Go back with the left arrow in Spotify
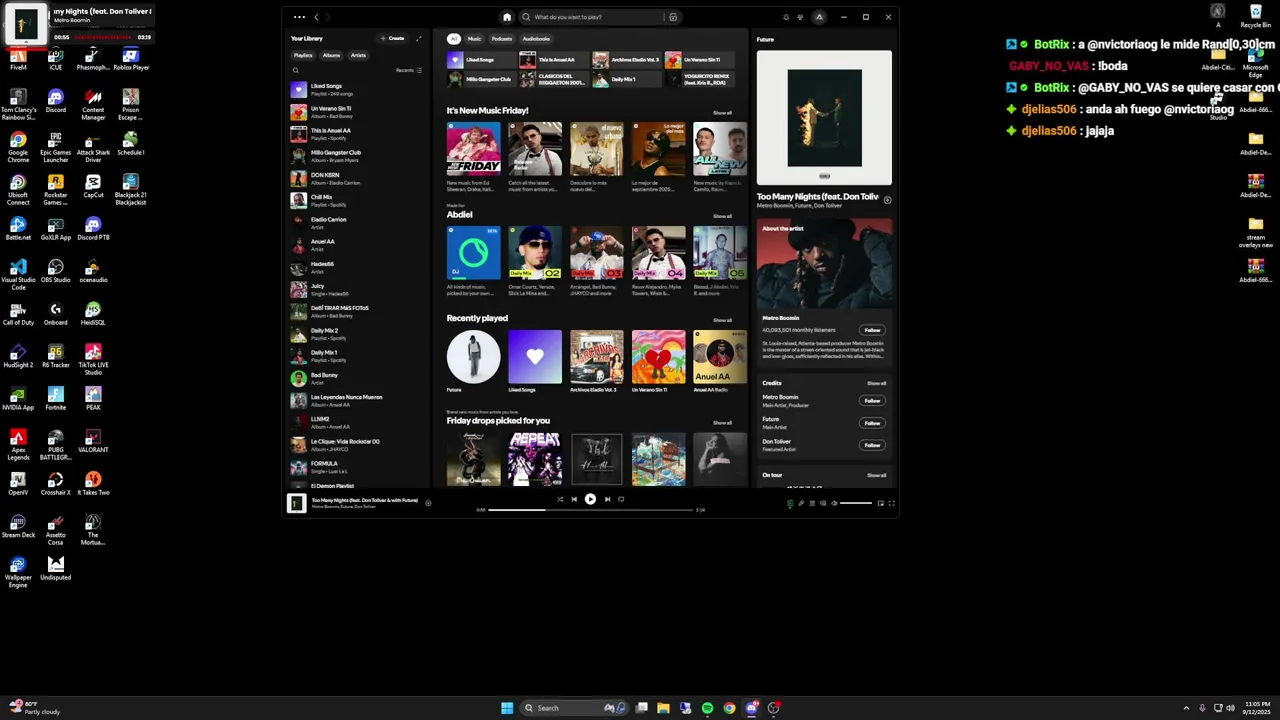The image size is (1280, 720). point(316,17)
